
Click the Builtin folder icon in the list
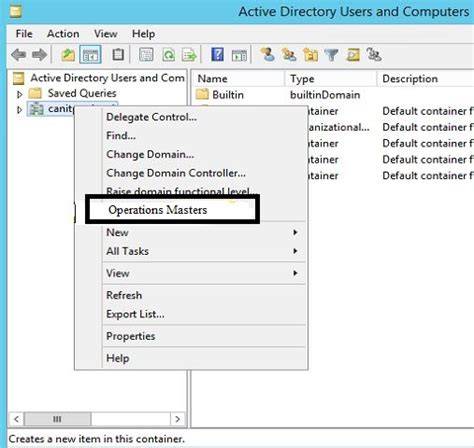202,94
